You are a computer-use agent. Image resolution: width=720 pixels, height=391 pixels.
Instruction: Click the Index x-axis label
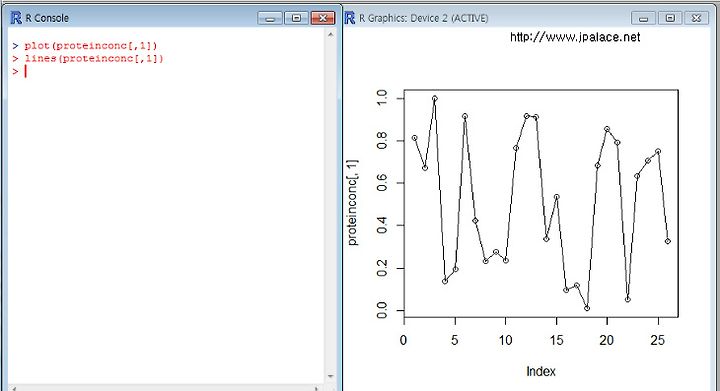click(x=541, y=371)
